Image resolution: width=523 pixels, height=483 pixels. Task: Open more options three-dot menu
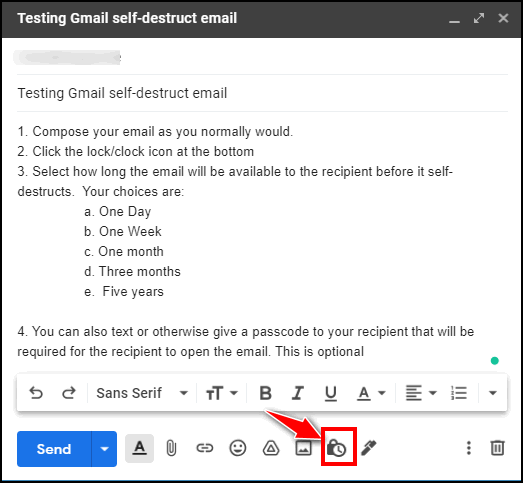[469, 448]
